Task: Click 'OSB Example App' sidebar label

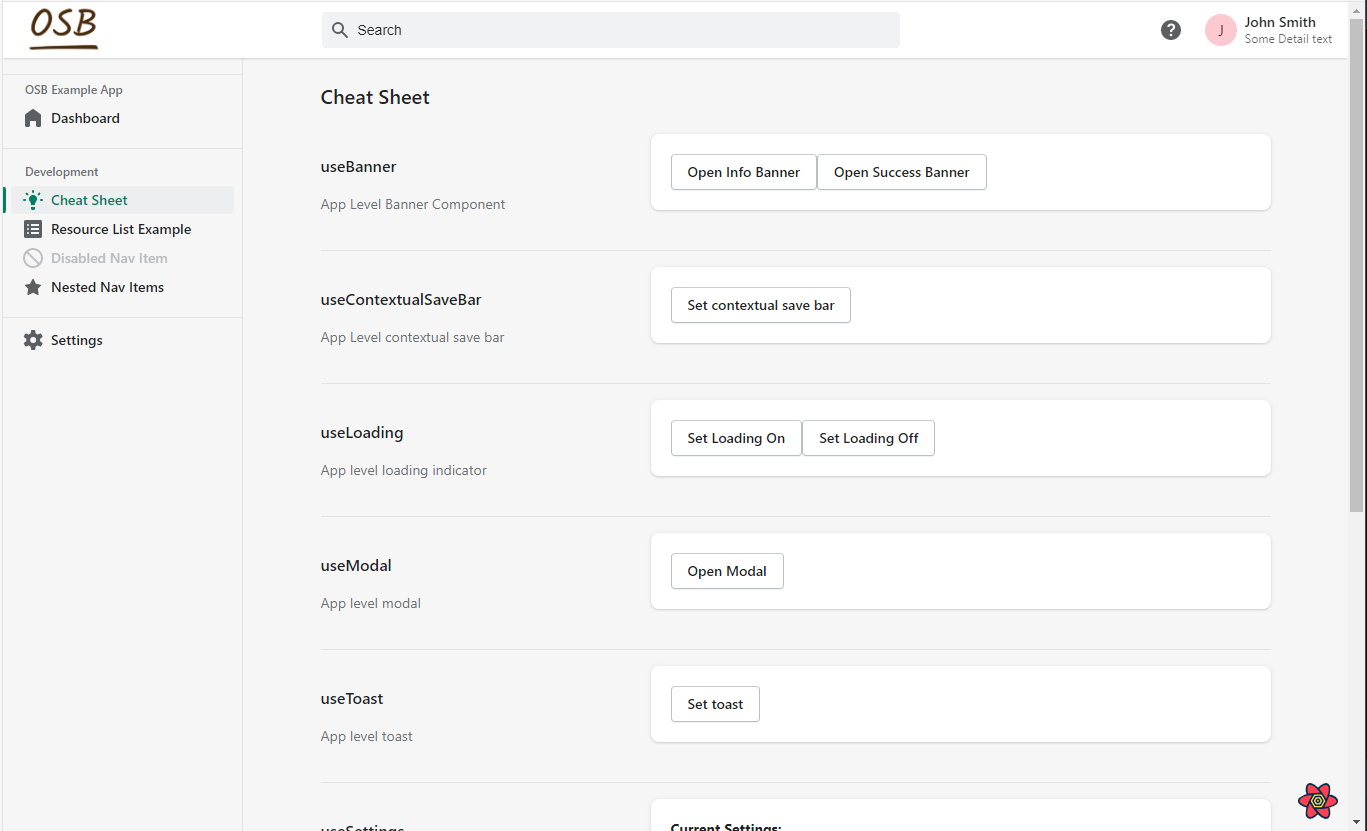Action: (74, 90)
